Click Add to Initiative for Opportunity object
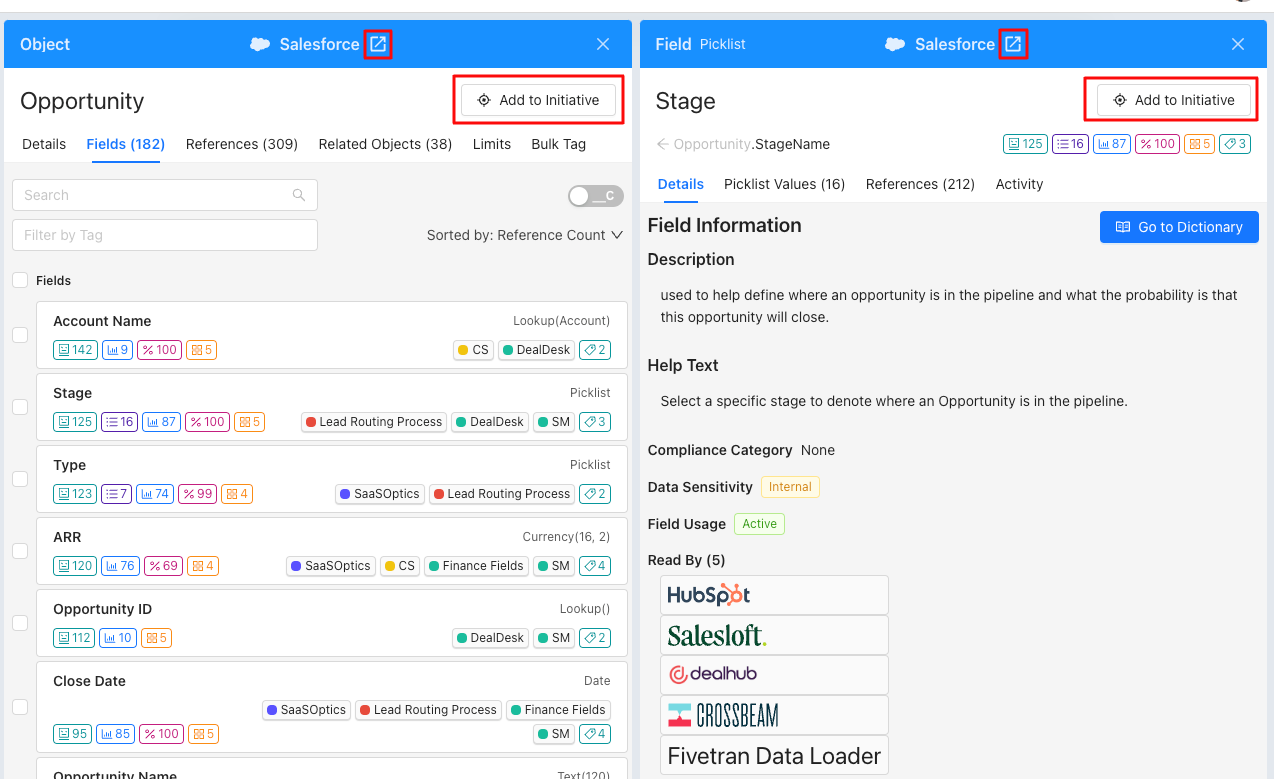The width and height of the screenshot is (1274, 779). (x=539, y=100)
